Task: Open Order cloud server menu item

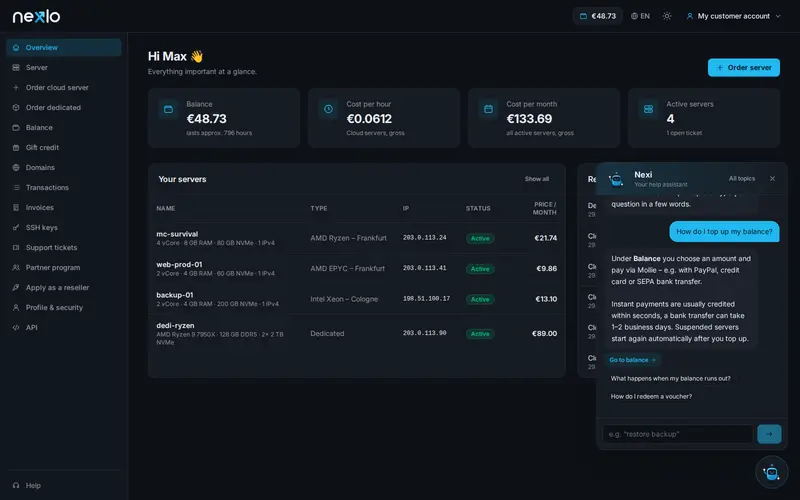Action: pyautogui.click(x=64, y=87)
